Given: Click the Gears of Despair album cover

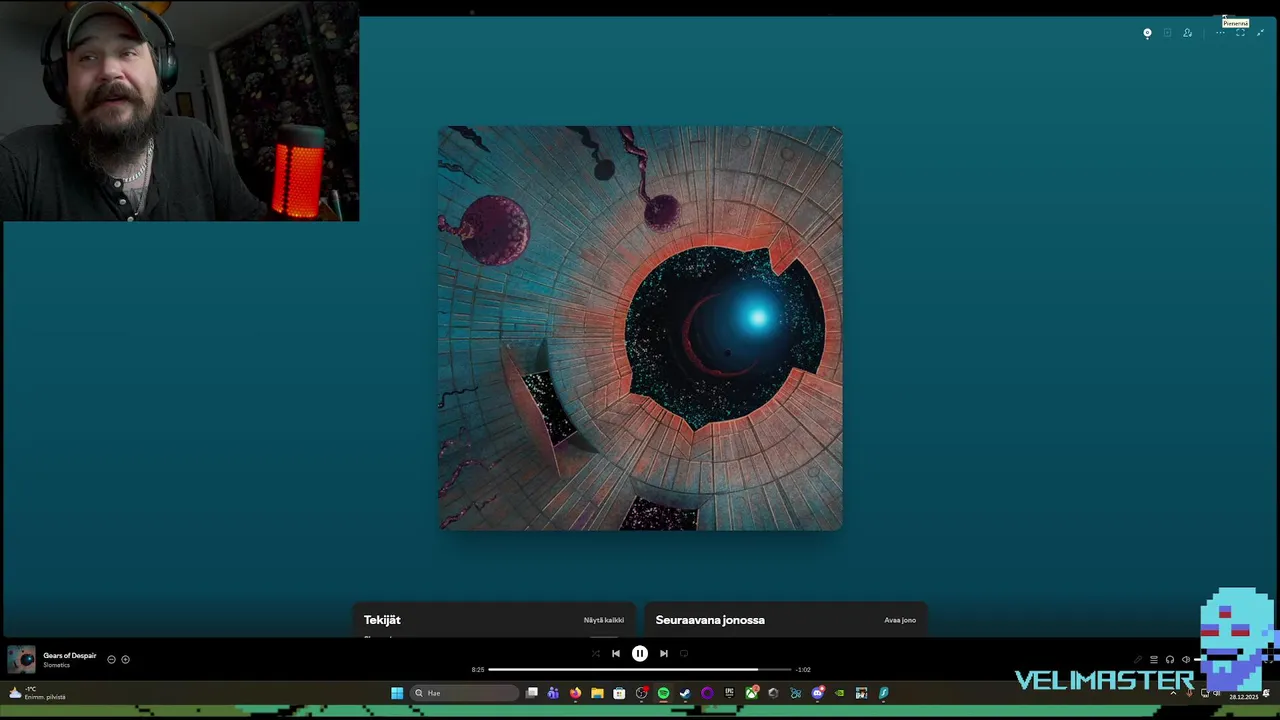Looking at the screenshot, I should point(640,328).
